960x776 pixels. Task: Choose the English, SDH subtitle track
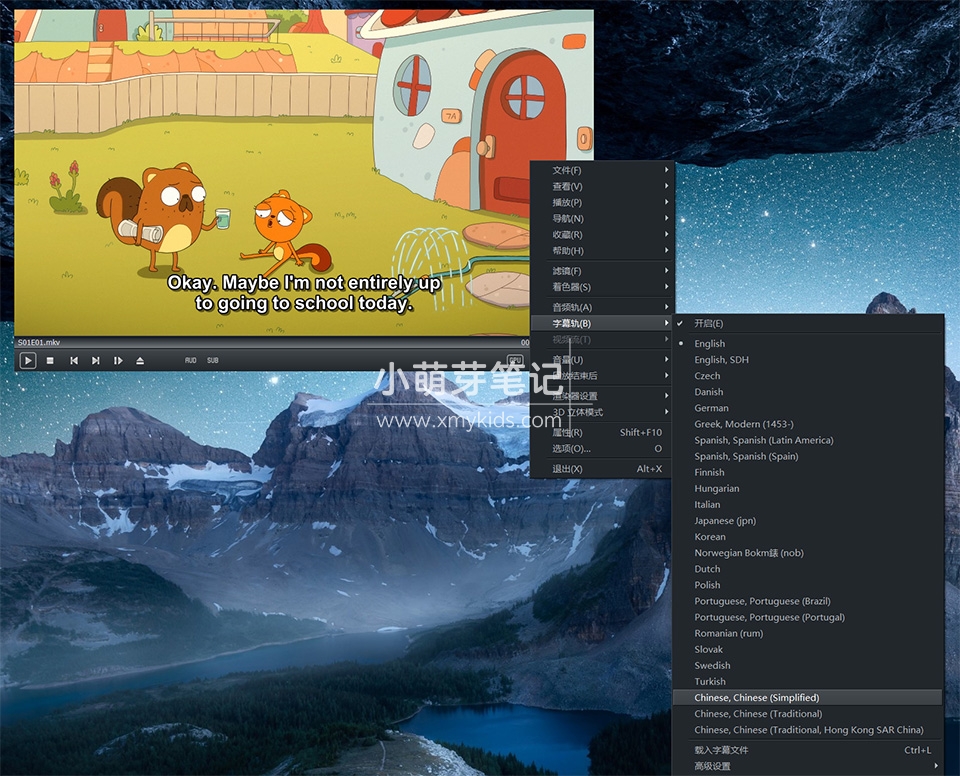coord(721,360)
